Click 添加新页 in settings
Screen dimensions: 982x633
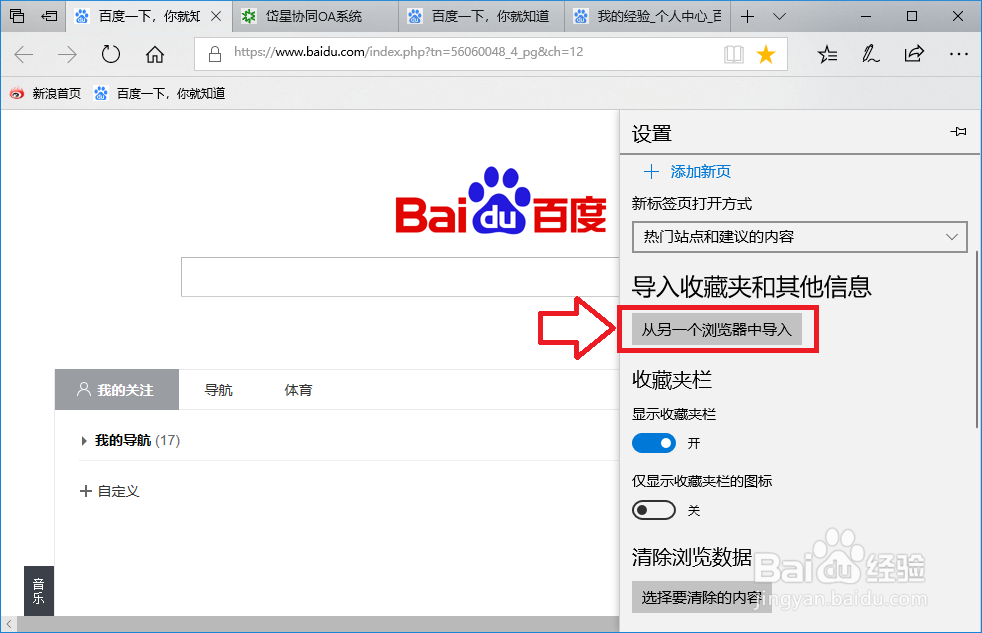coord(687,172)
